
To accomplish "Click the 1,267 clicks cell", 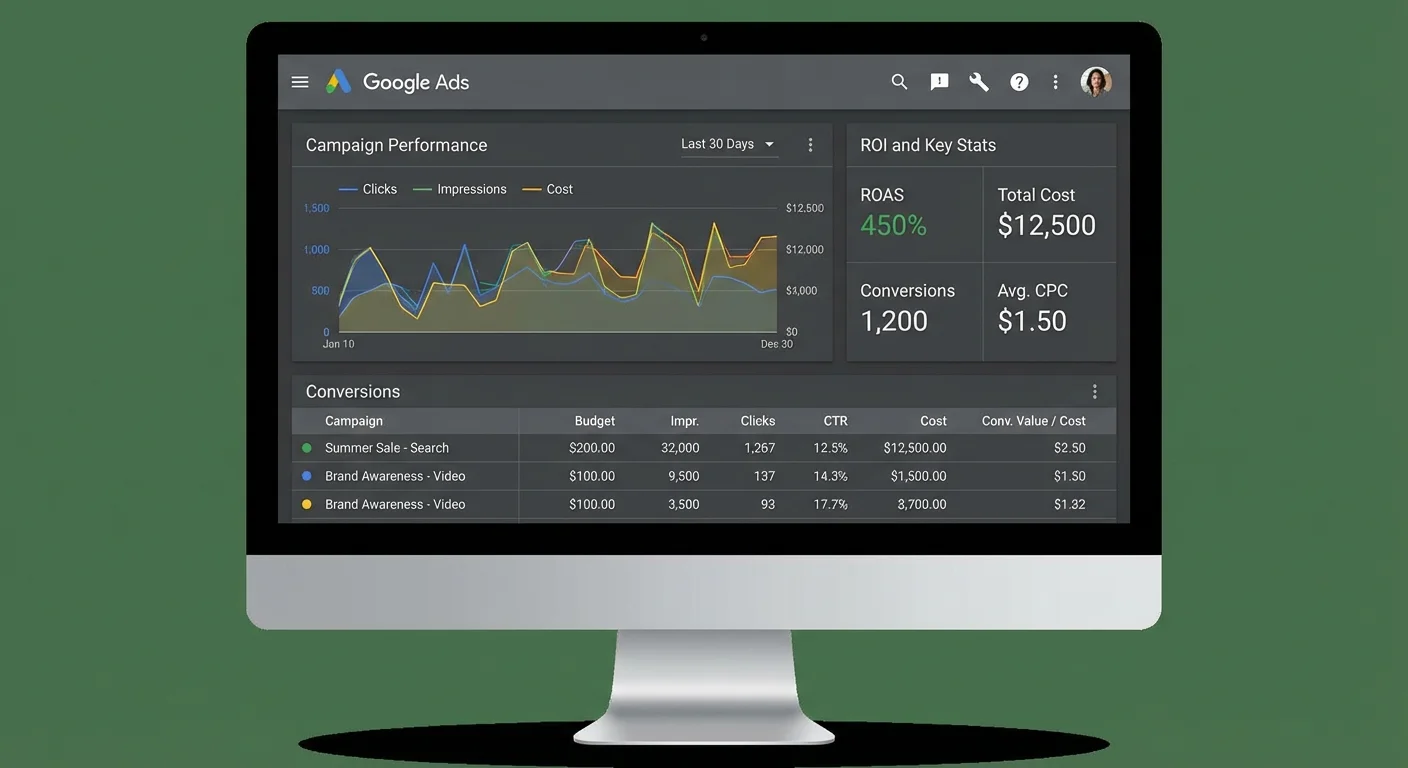I will 760,448.
